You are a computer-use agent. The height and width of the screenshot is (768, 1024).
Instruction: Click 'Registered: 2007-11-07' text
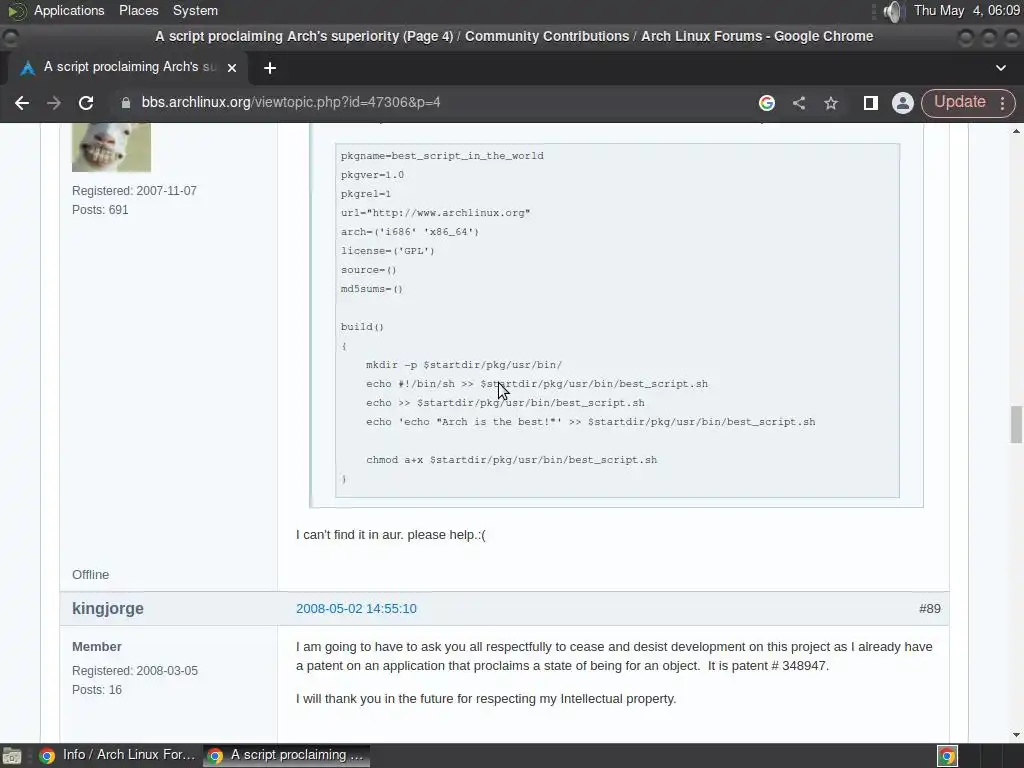pyautogui.click(x=134, y=191)
